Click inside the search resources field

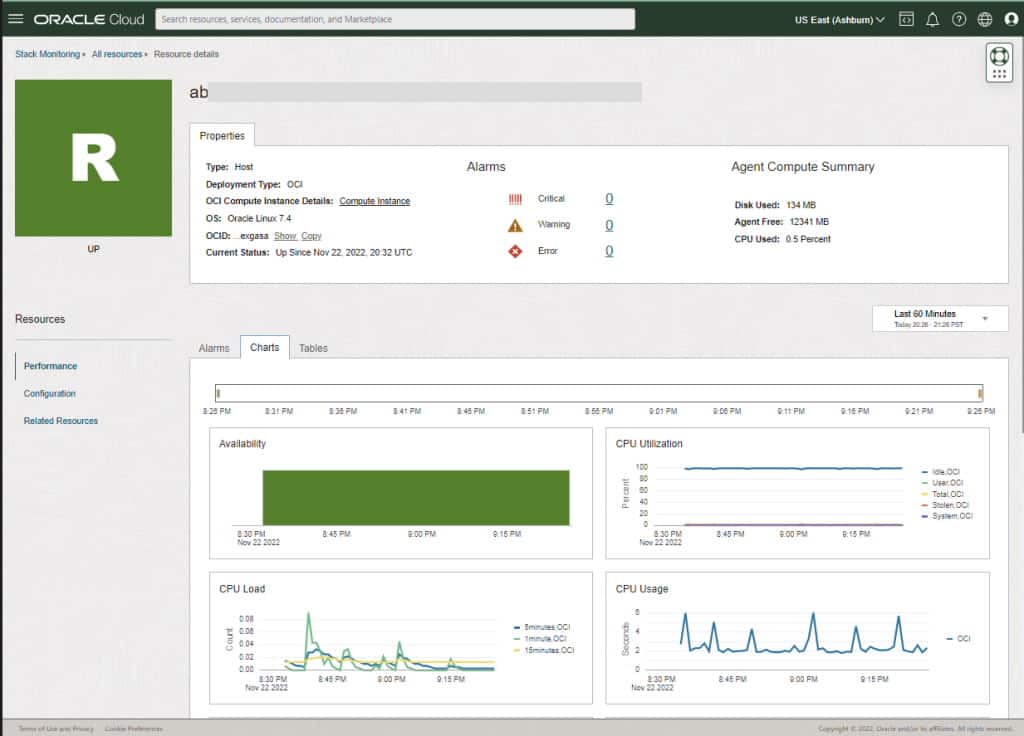tap(396, 18)
